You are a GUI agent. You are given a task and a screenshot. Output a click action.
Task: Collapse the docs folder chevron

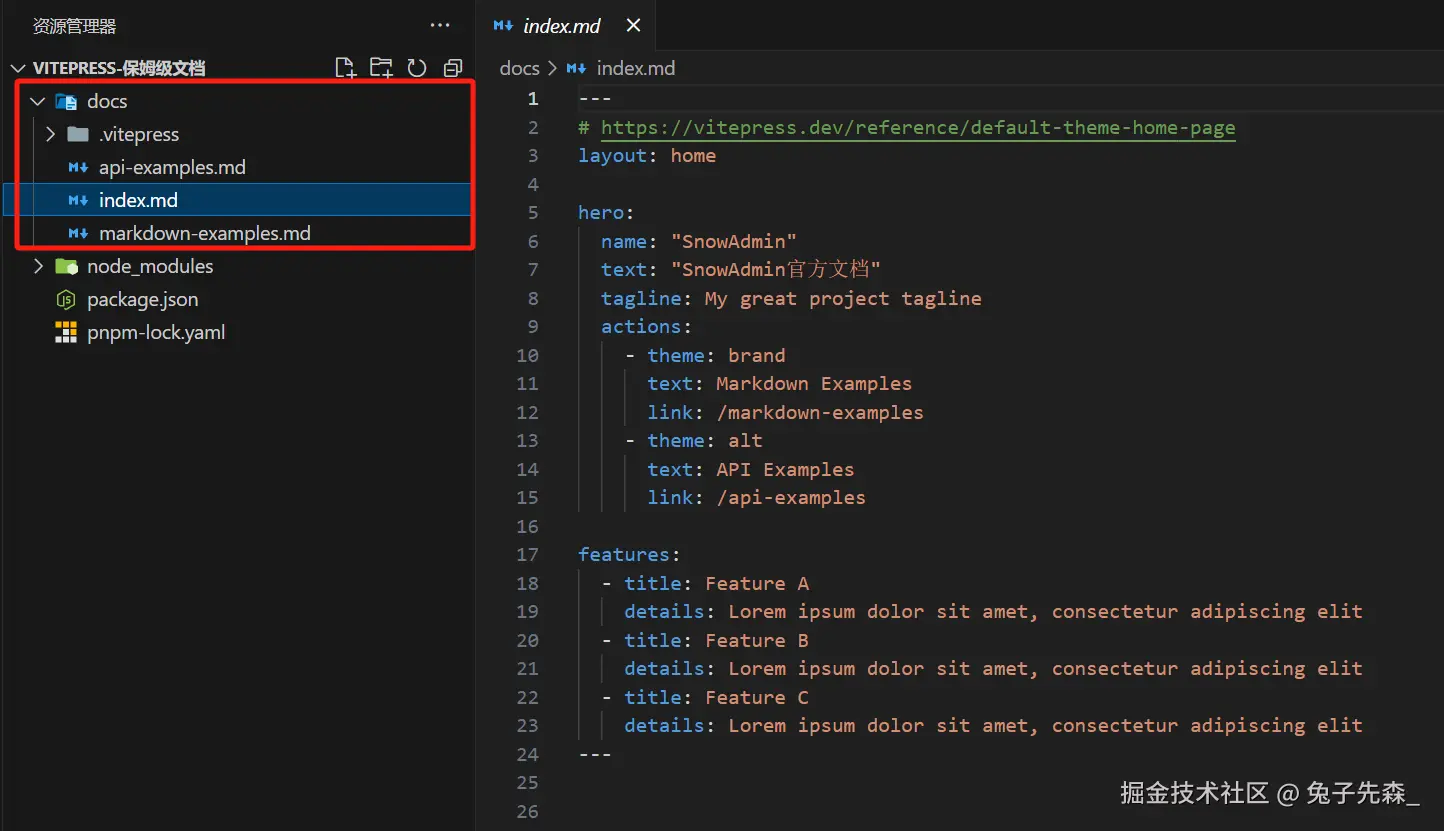pos(38,101)
